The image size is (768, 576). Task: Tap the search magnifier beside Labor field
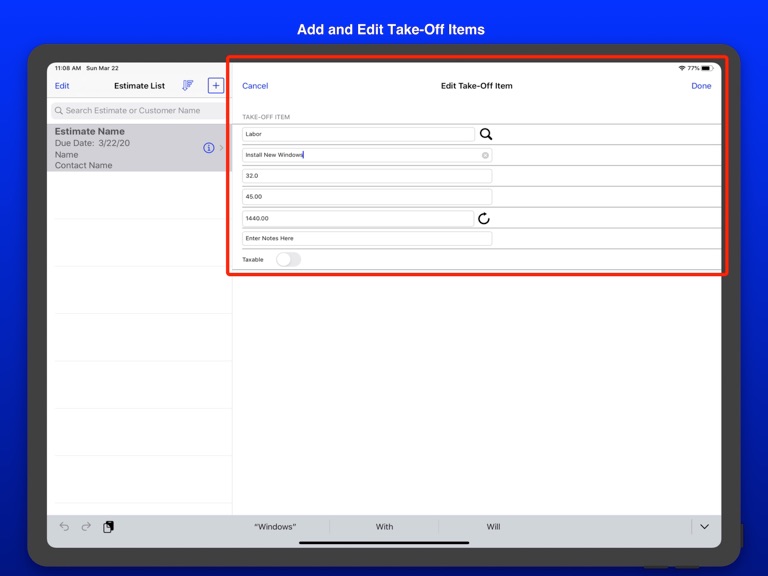tap(485, 134)
